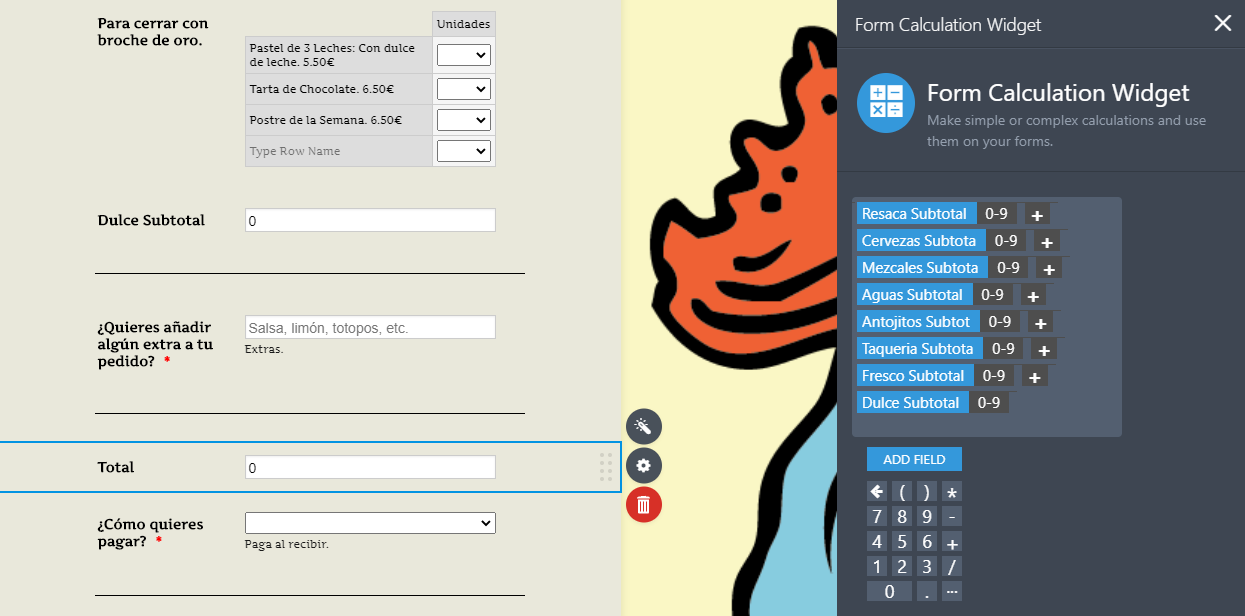This screenshot has height=616, width=1245.
Task: Select the Cervezas Subtotal field chip
Action: tap(919, 241)
